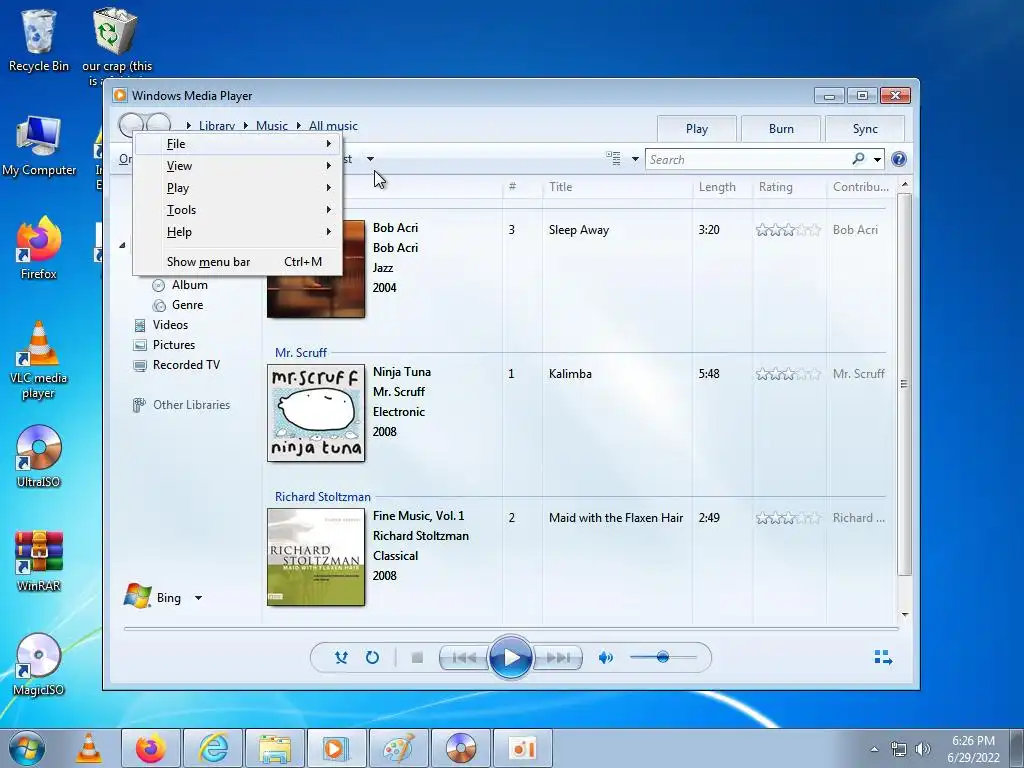The height and width of the screenshot is (768, 1024).
Task: Click the Windows Start button
Action: [x=27, y=748]
